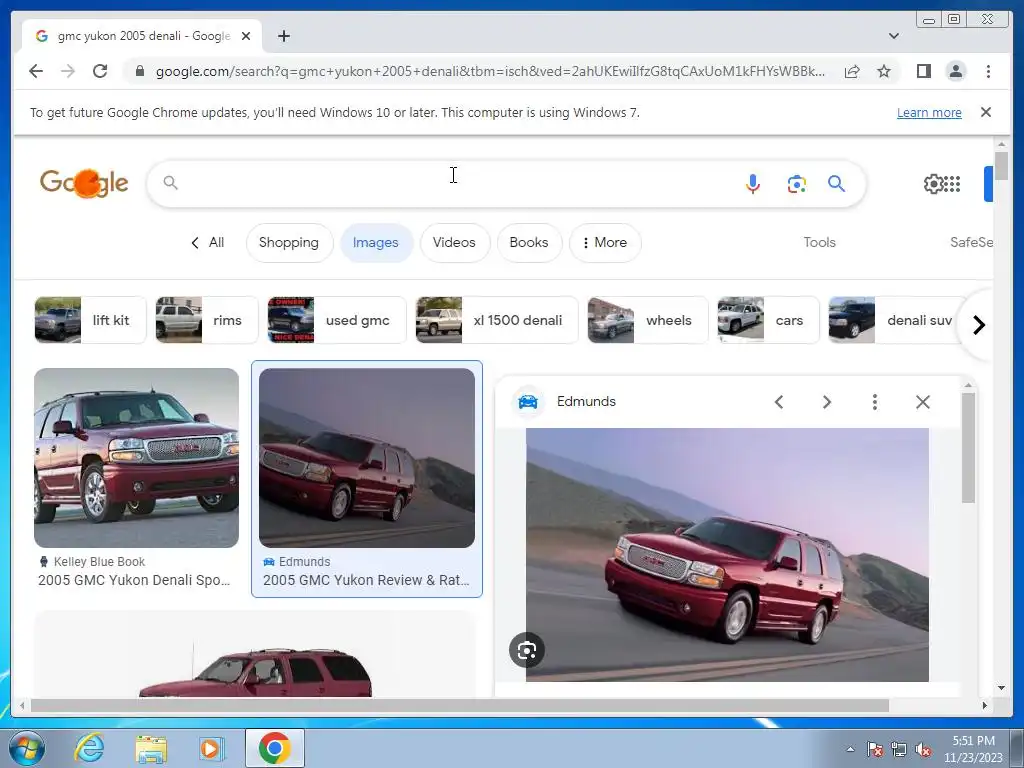Open Windows Explorer from taskbar

click(151, 748)
